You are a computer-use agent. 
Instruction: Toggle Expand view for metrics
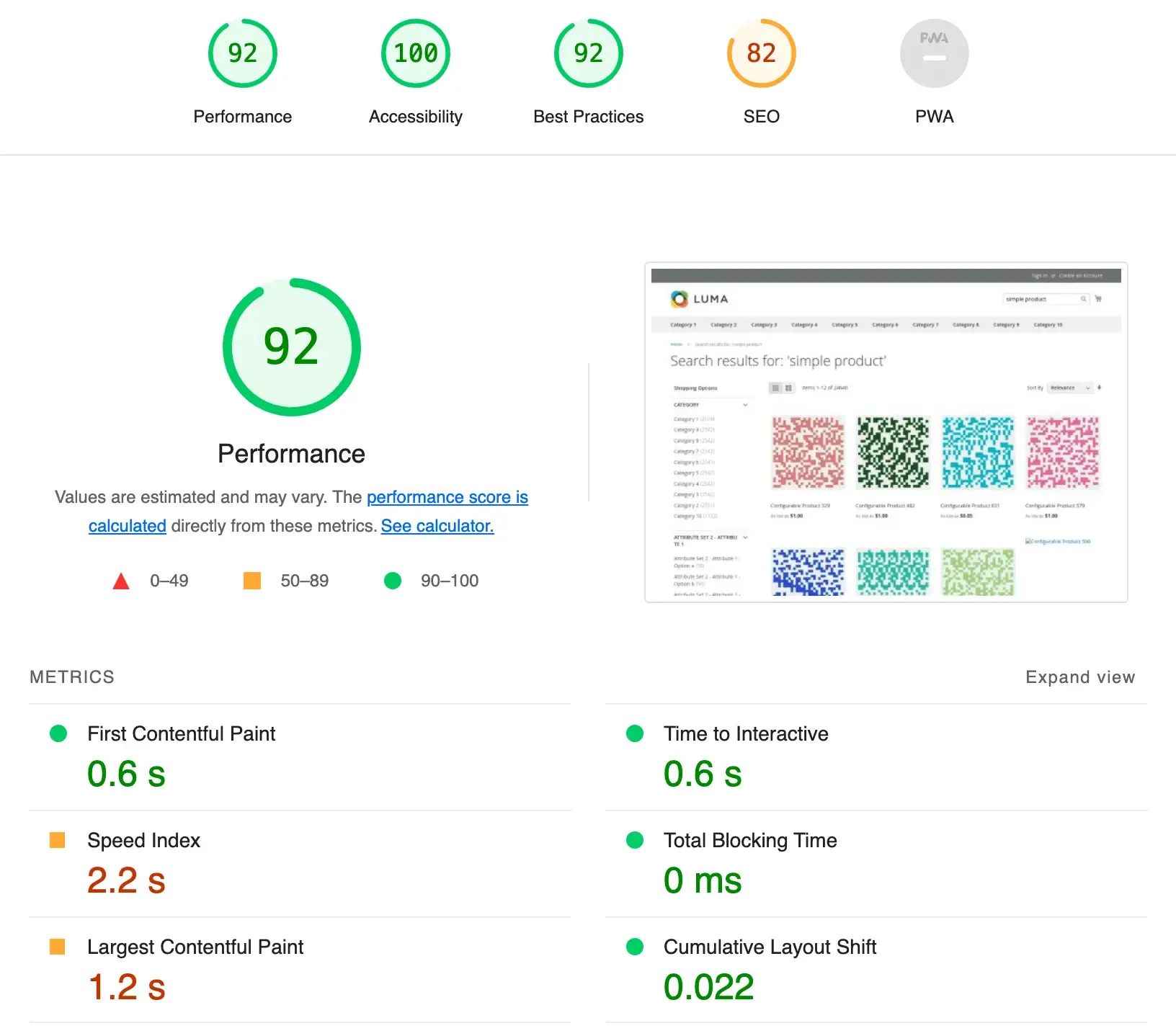[1079, 677]
